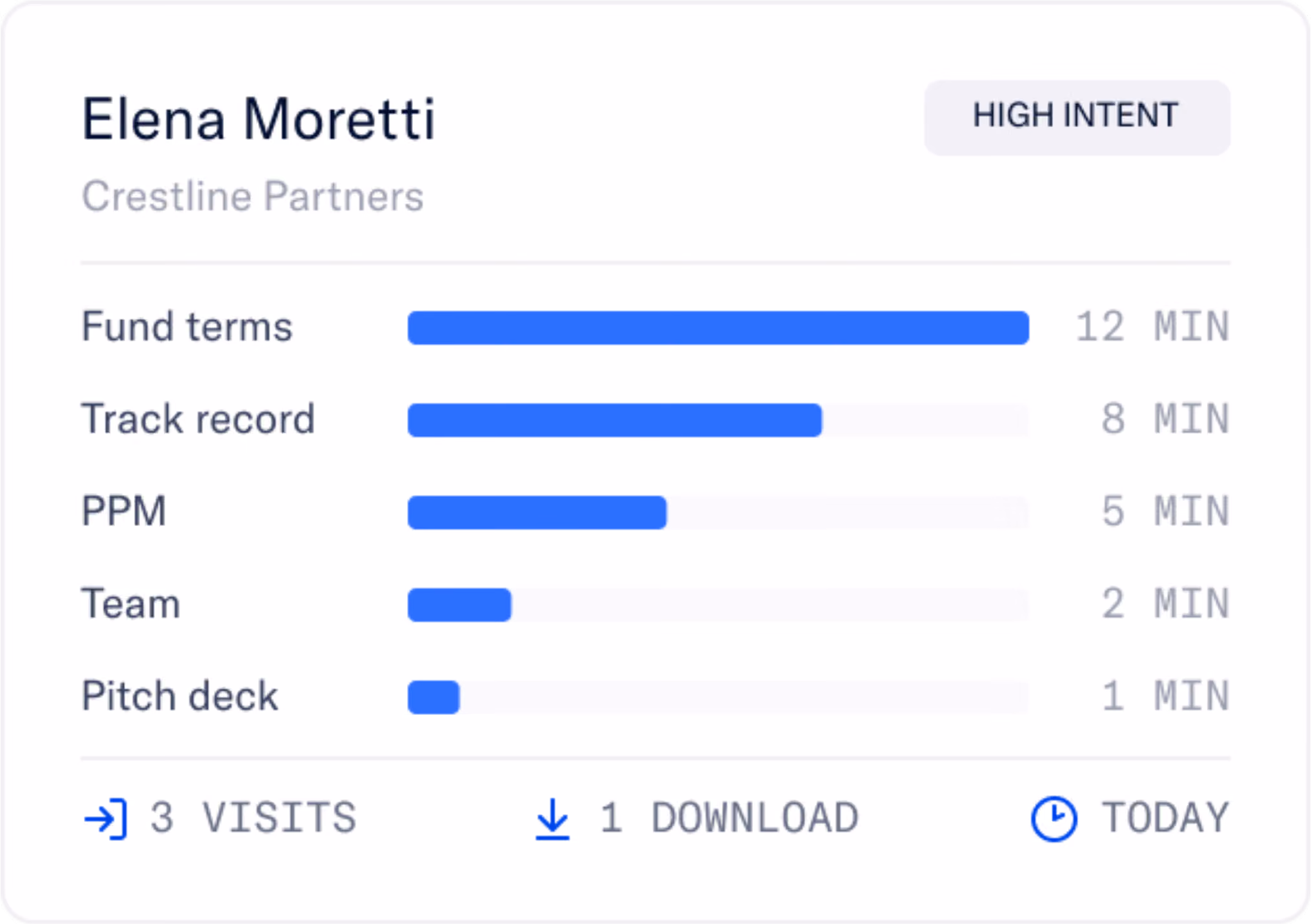
Task: Click the Pitch deck progress bar
Action: tap(718, 697)
